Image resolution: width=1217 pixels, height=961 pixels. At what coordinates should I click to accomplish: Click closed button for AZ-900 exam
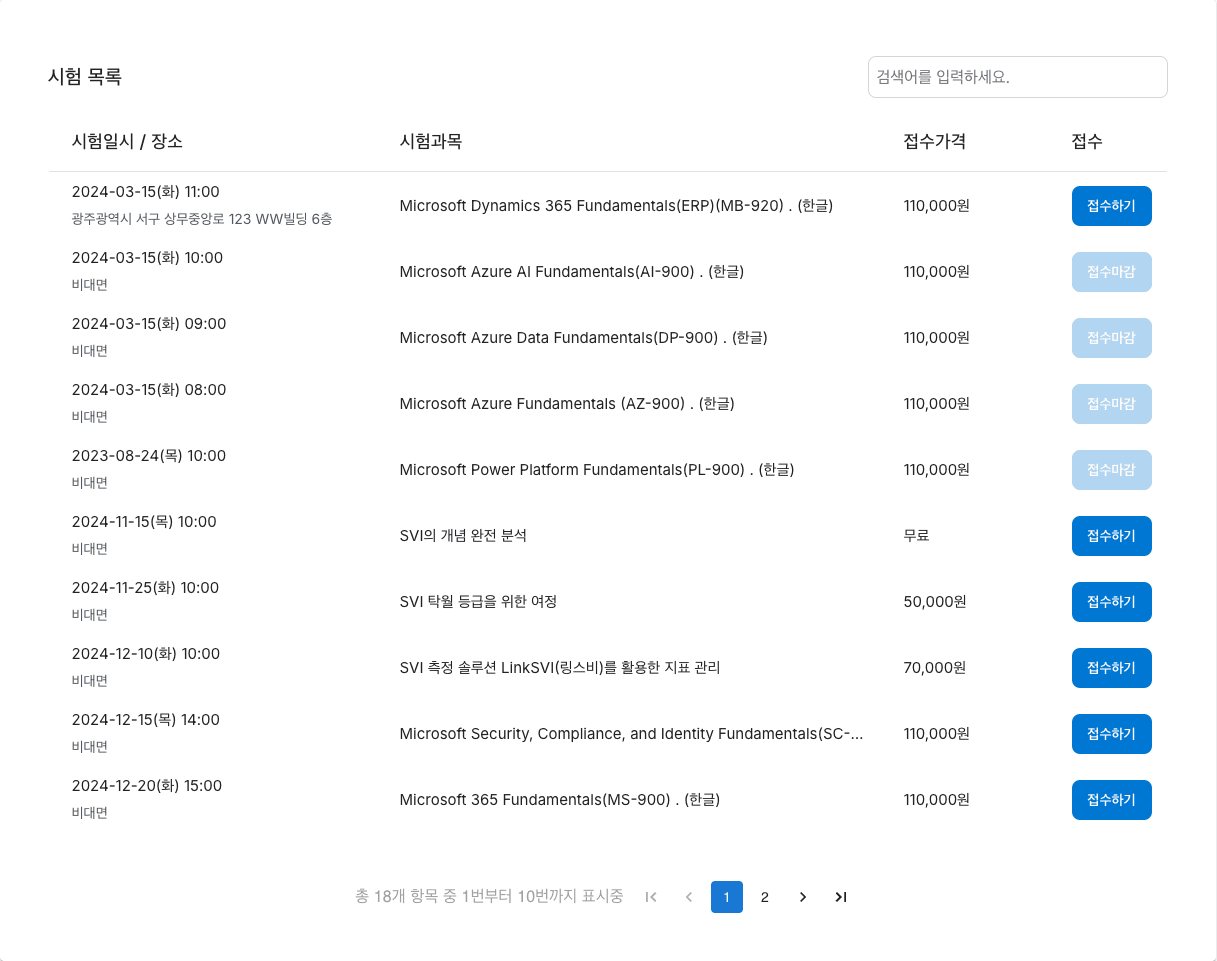point(1111,404)
